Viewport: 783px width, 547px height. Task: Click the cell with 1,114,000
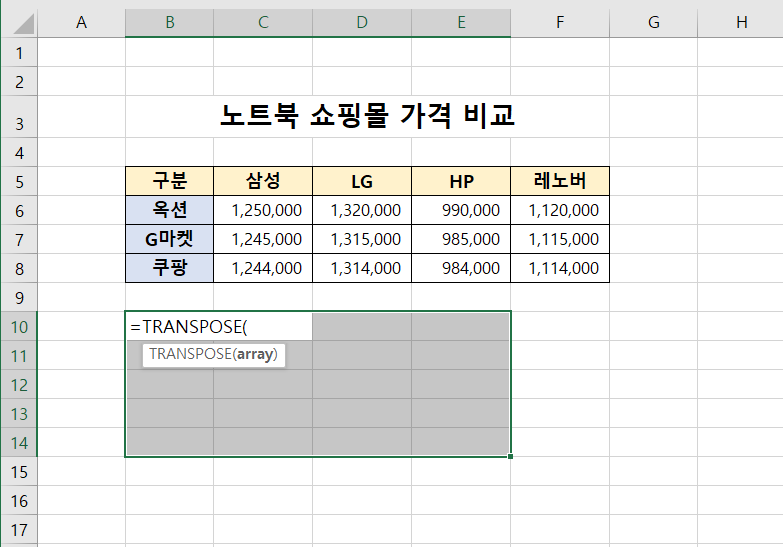coord(560,268)
